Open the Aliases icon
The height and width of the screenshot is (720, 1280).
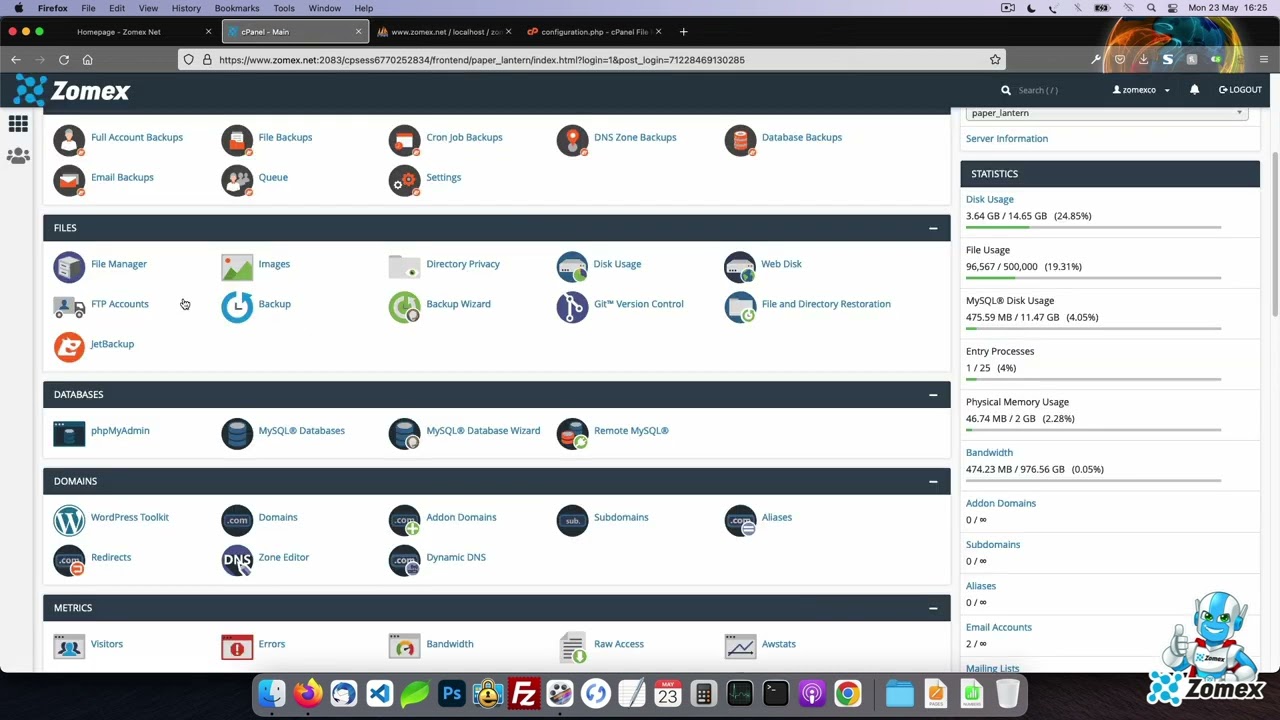click(x=740, y=521)
